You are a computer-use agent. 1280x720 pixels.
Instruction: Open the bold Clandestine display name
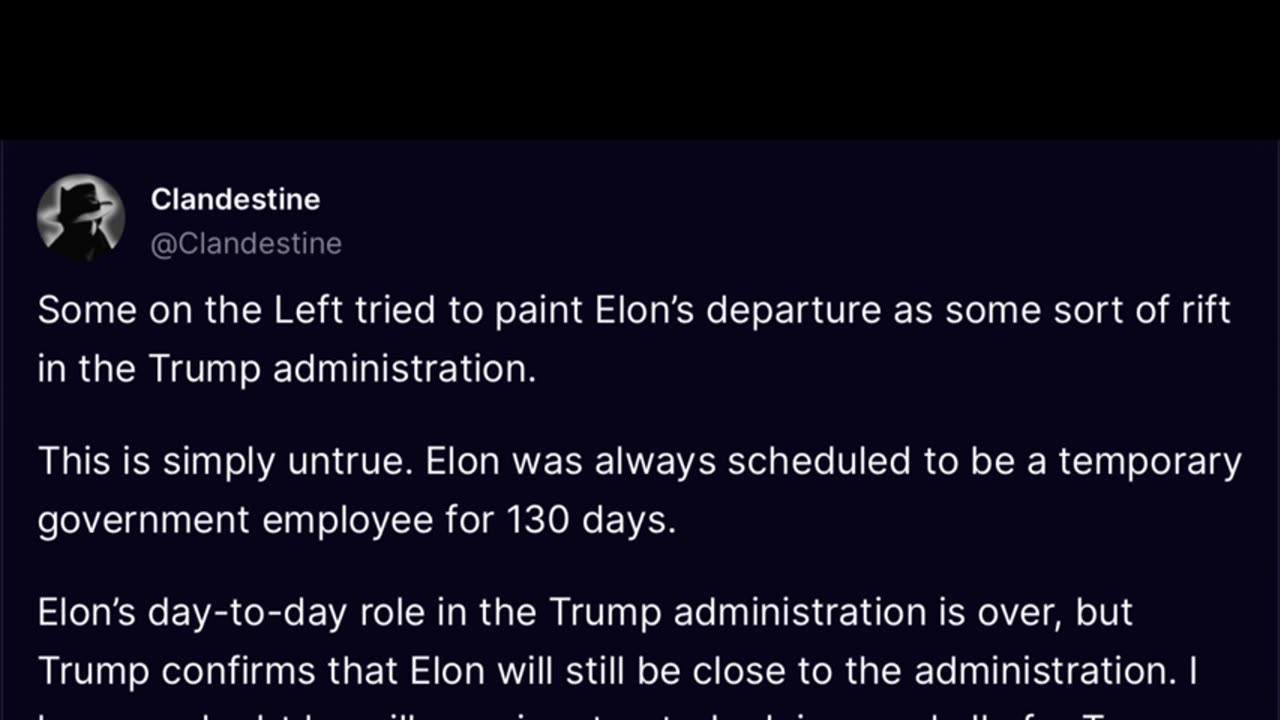point(235,200)
